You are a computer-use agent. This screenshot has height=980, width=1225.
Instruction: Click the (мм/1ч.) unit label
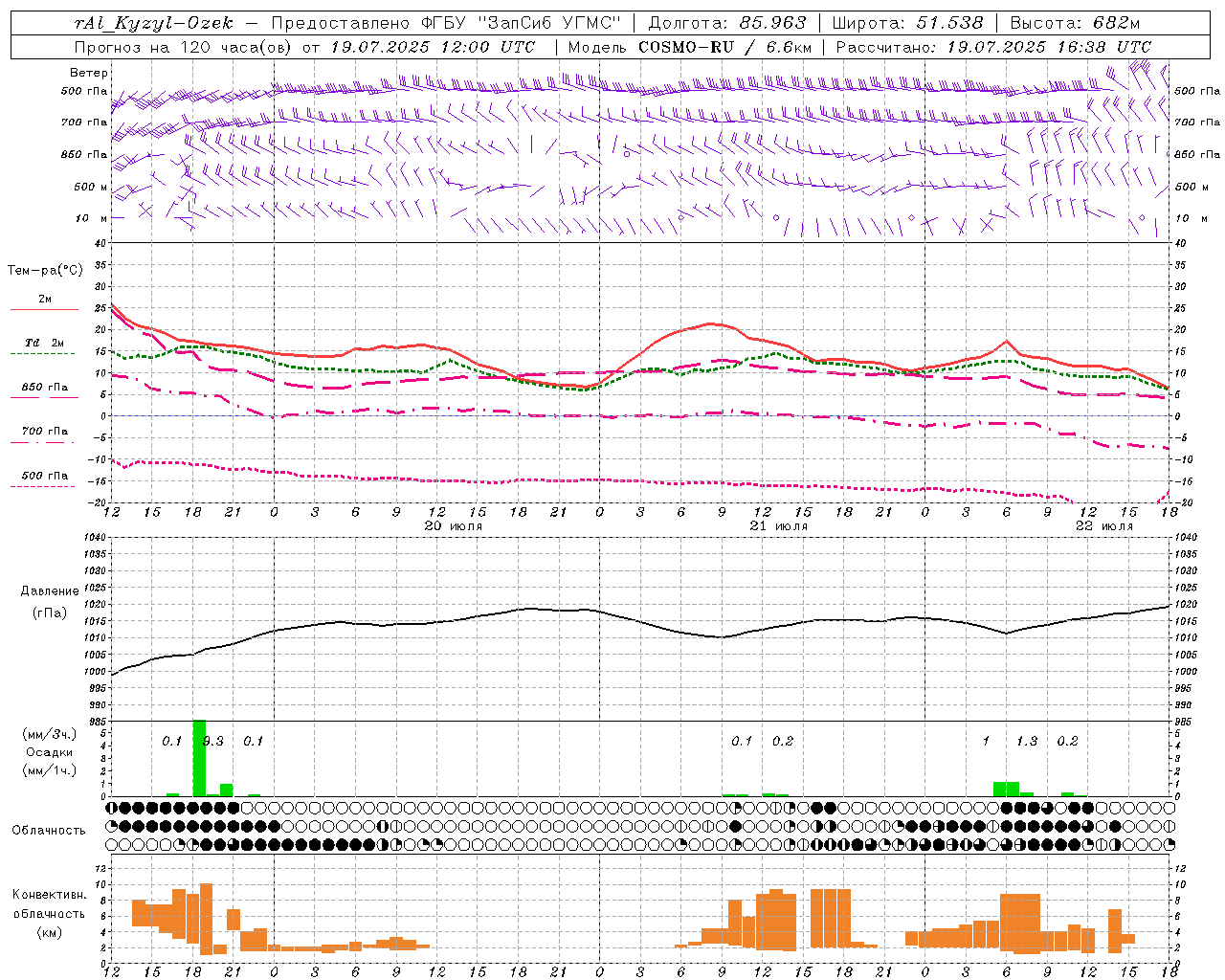(x=50, y=770)
